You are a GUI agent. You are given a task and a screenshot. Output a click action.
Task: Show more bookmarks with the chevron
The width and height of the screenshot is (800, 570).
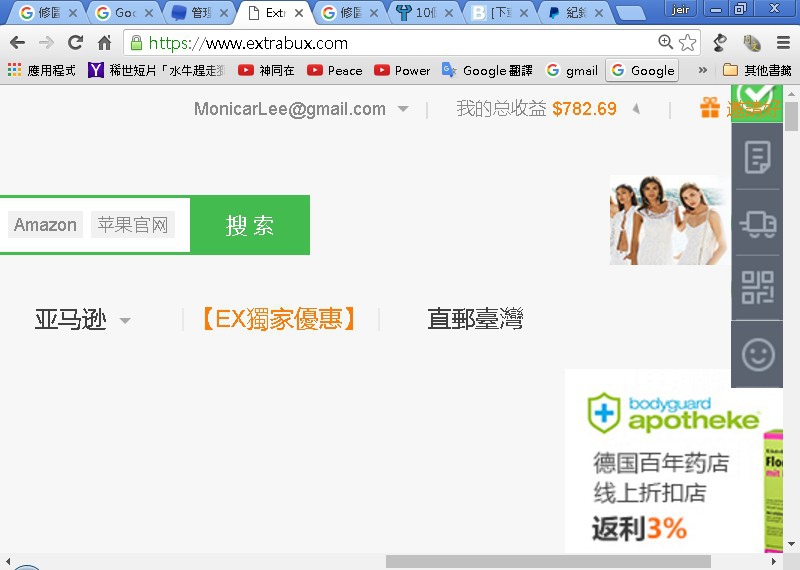703,70
